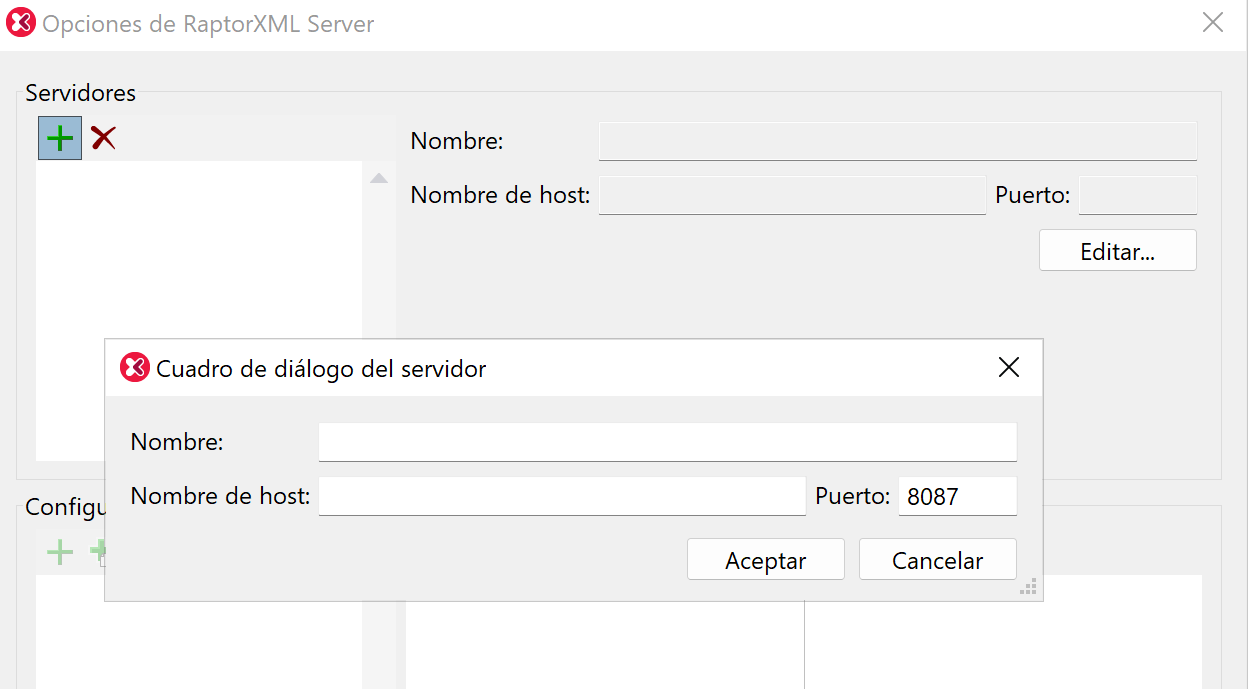Click the Nombre input field in the server dialog

[667, 441]
